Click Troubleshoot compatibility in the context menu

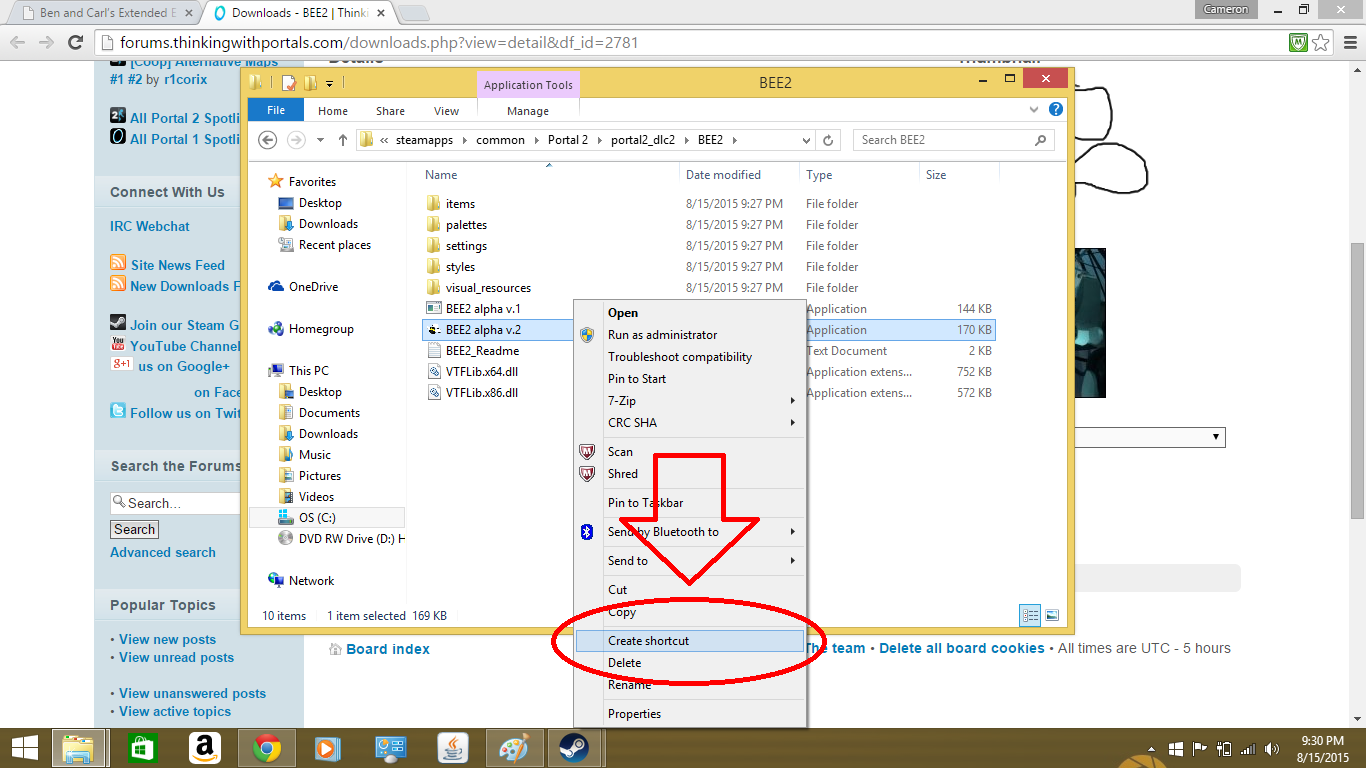tap(690, 357)
